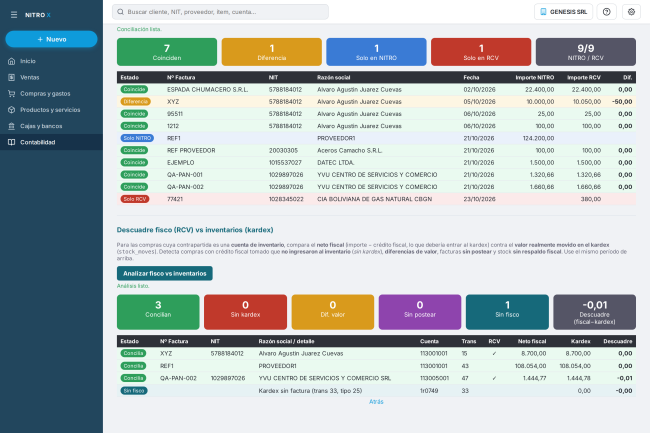Open the GENESIS SRL company selector
The width and height of the screenshot is (650, 433).
563,12
